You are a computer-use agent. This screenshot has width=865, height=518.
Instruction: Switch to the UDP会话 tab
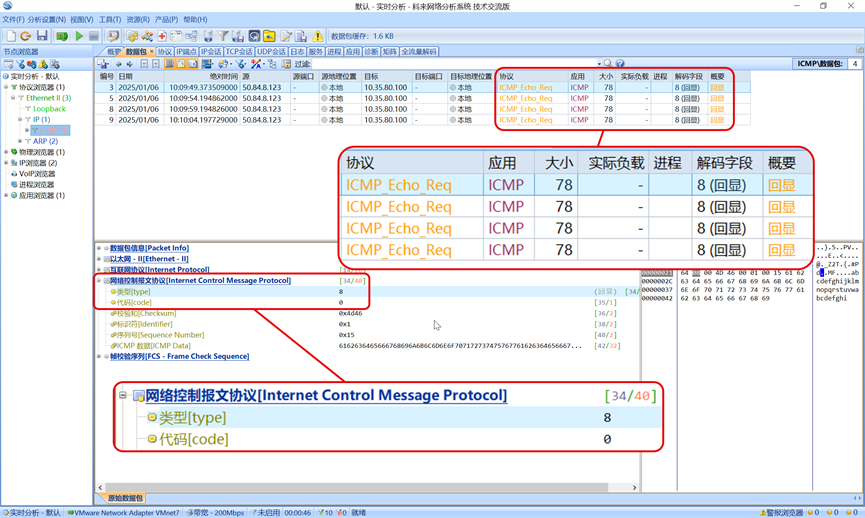click(271, 51)
